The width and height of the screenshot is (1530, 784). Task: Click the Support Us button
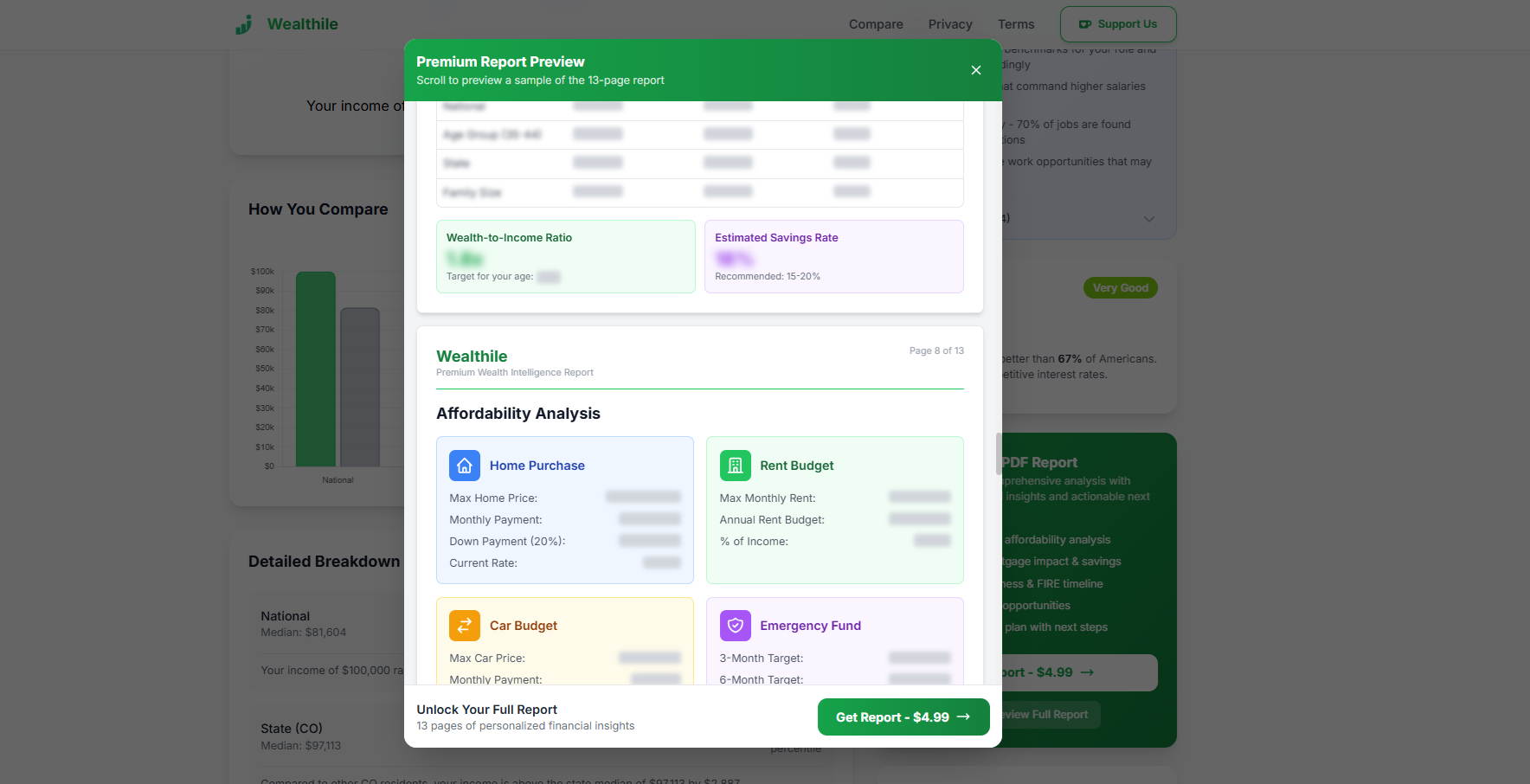coord(1117,24)
